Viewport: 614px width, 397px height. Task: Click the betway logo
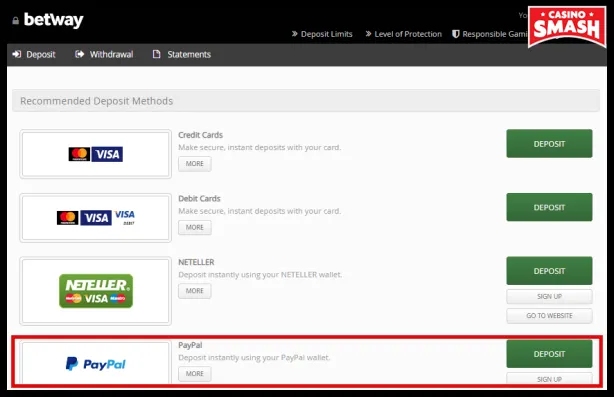pos(54,20)
